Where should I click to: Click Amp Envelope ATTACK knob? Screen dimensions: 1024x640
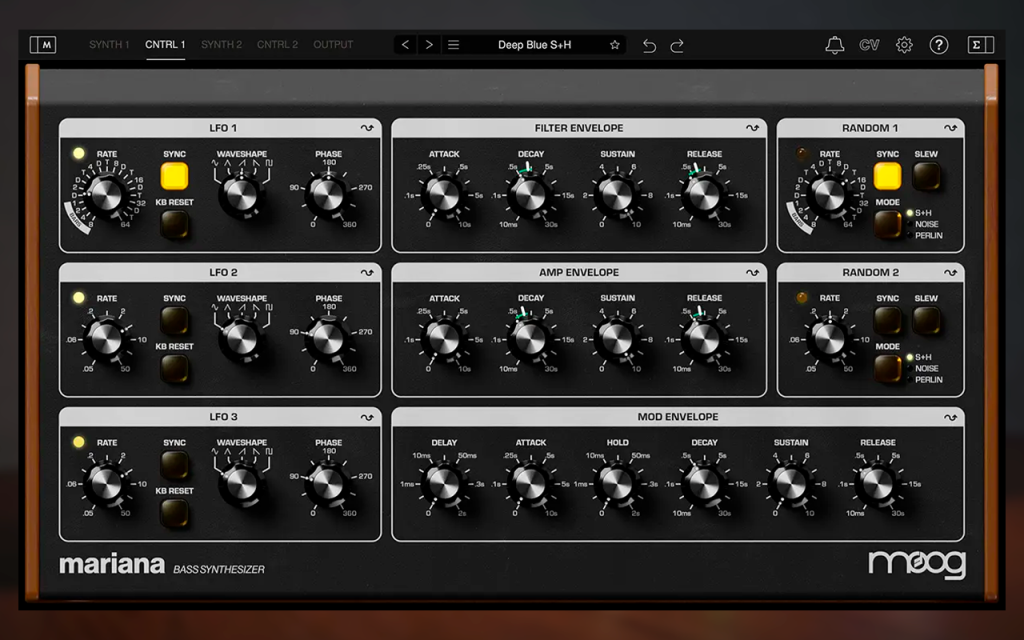[x=443, y=339]
